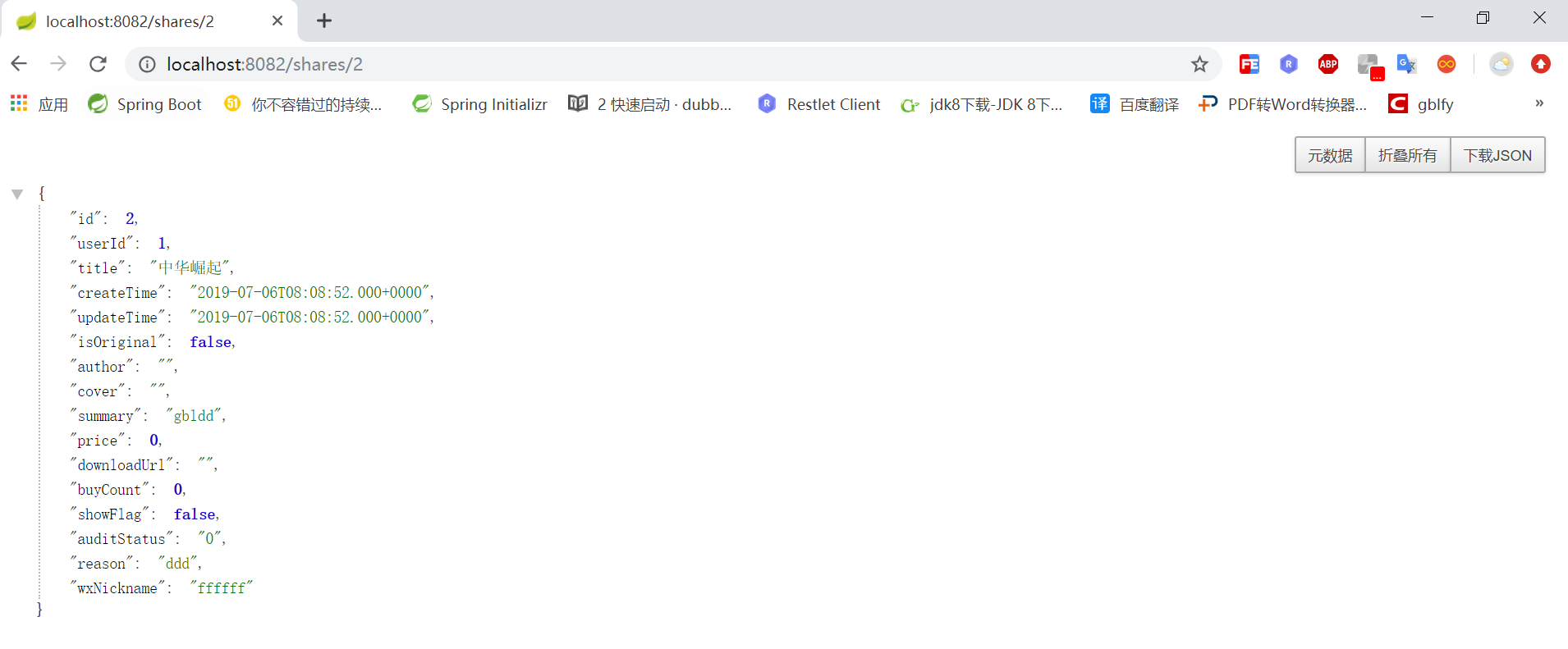Focus the address bar showing localhost:8082/shares/2
1568x649 pixels.
pos(673,64)
